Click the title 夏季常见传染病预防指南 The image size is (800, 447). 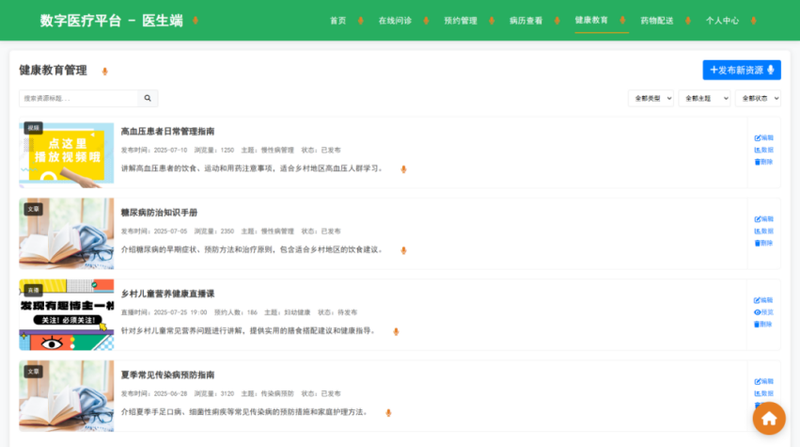(x=167, y=375)
